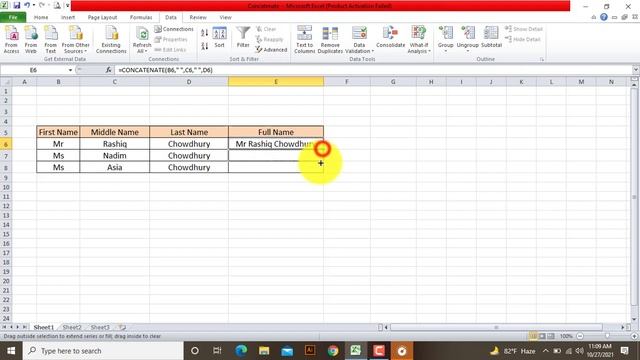The width and height of the screenshot is (640, 360).
Task: Open Google Chrome from taskbar
Action: point(333,351)
